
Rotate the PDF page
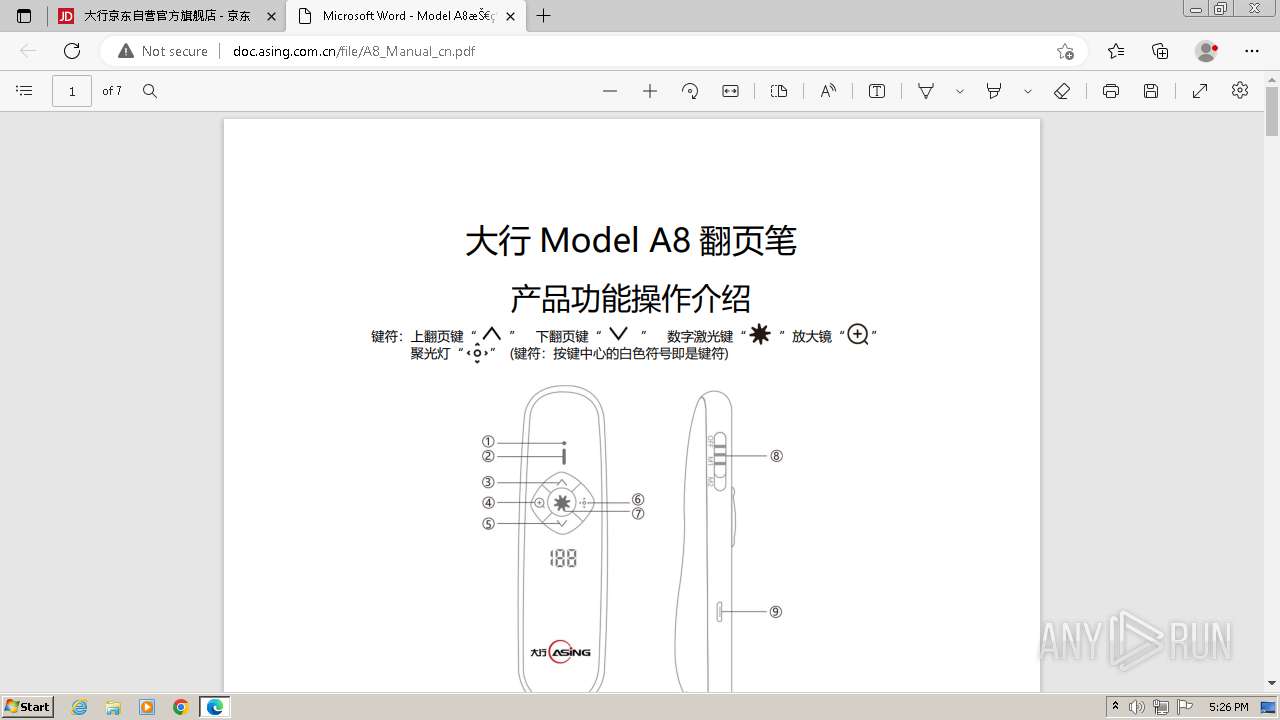click(x=690, y=91)
